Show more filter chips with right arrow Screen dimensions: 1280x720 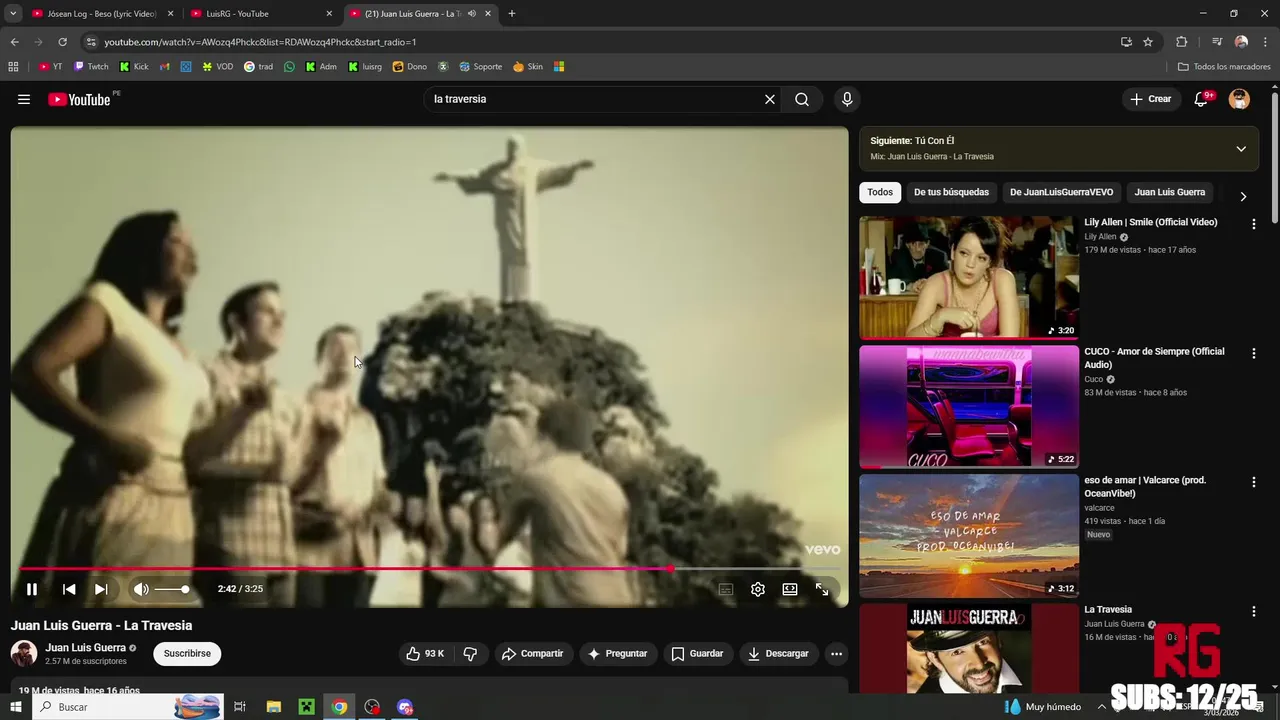coord(1243,196)
